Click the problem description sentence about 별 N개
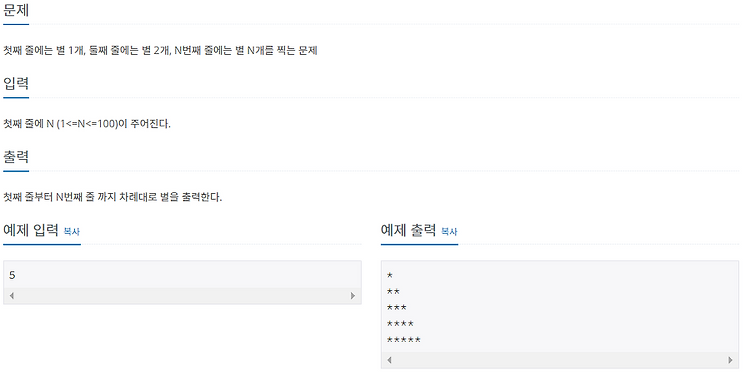 [160, 50]
